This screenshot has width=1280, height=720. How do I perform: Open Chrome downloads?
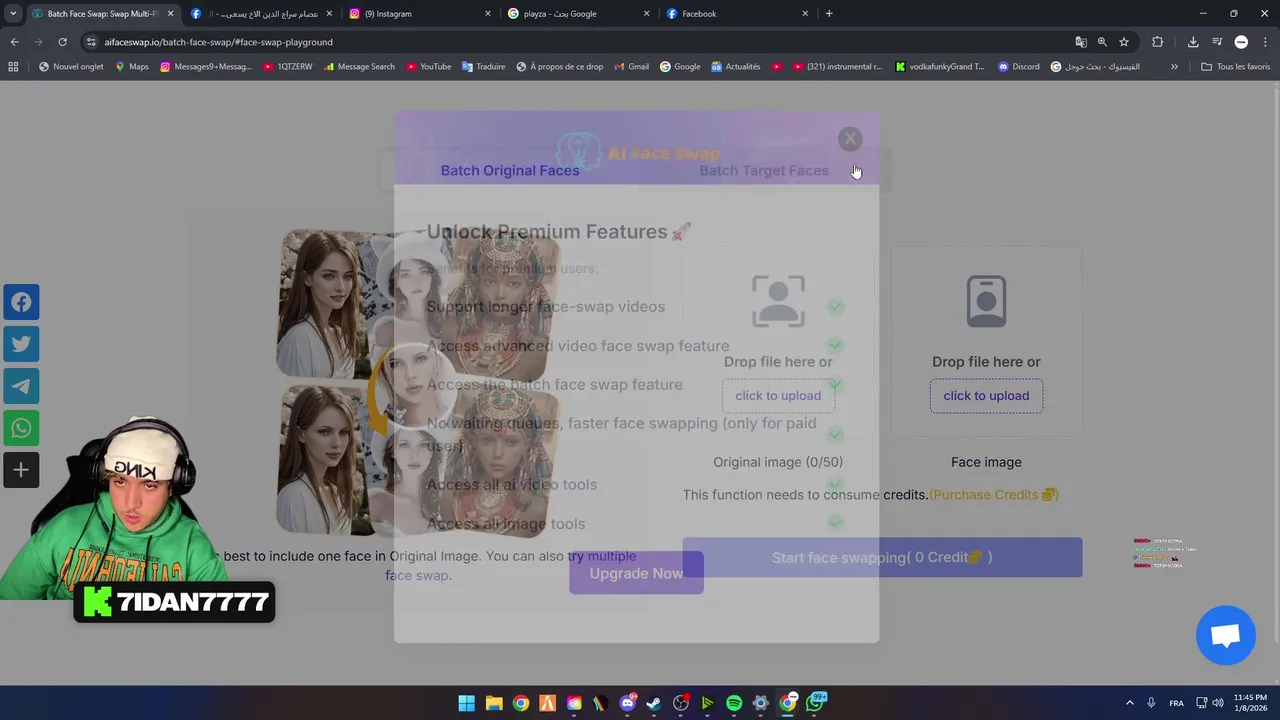(x=1193, y=42)
